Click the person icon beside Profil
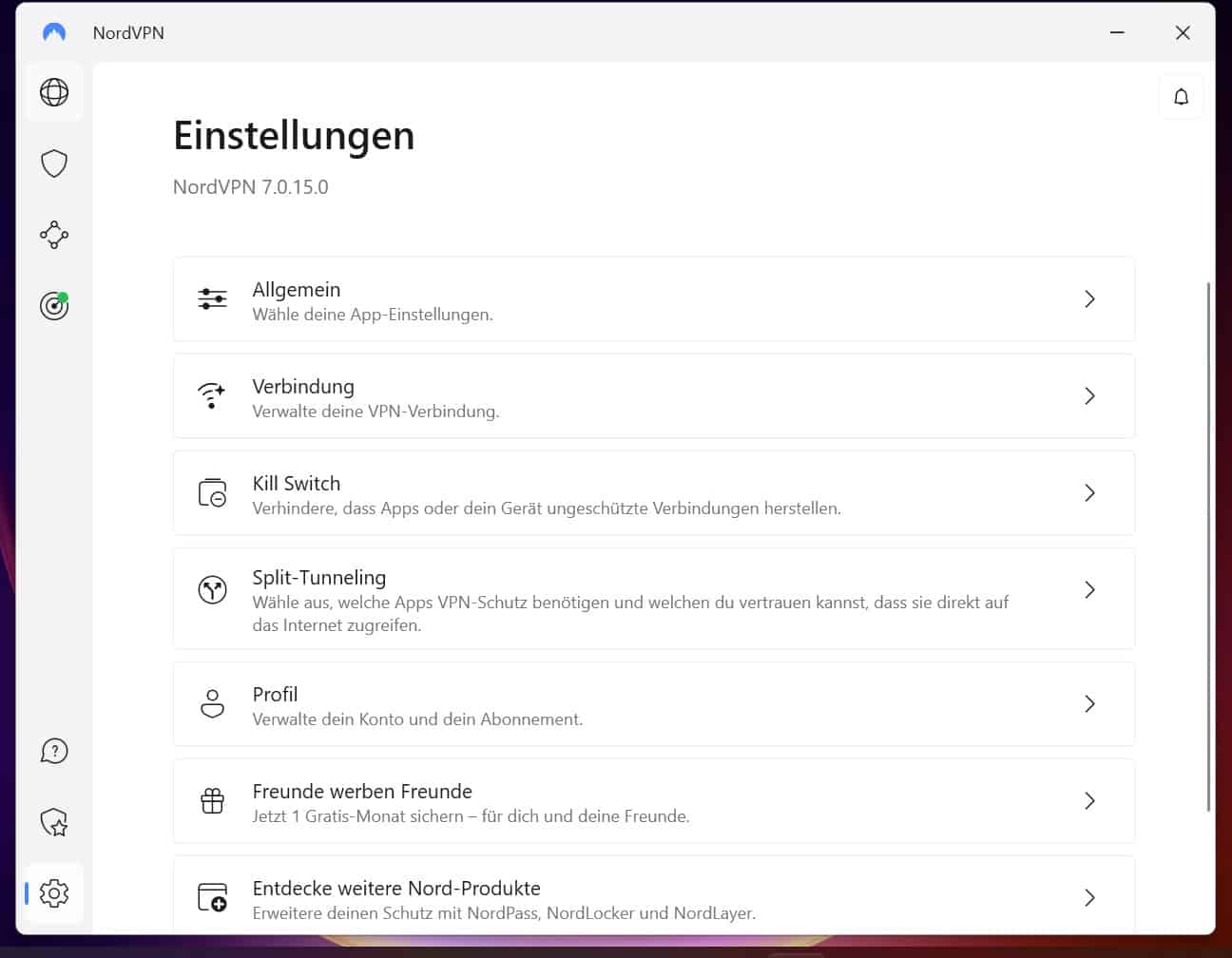Screen dimensions: 1232x958 pyautogui.click(x=212, y=704)
